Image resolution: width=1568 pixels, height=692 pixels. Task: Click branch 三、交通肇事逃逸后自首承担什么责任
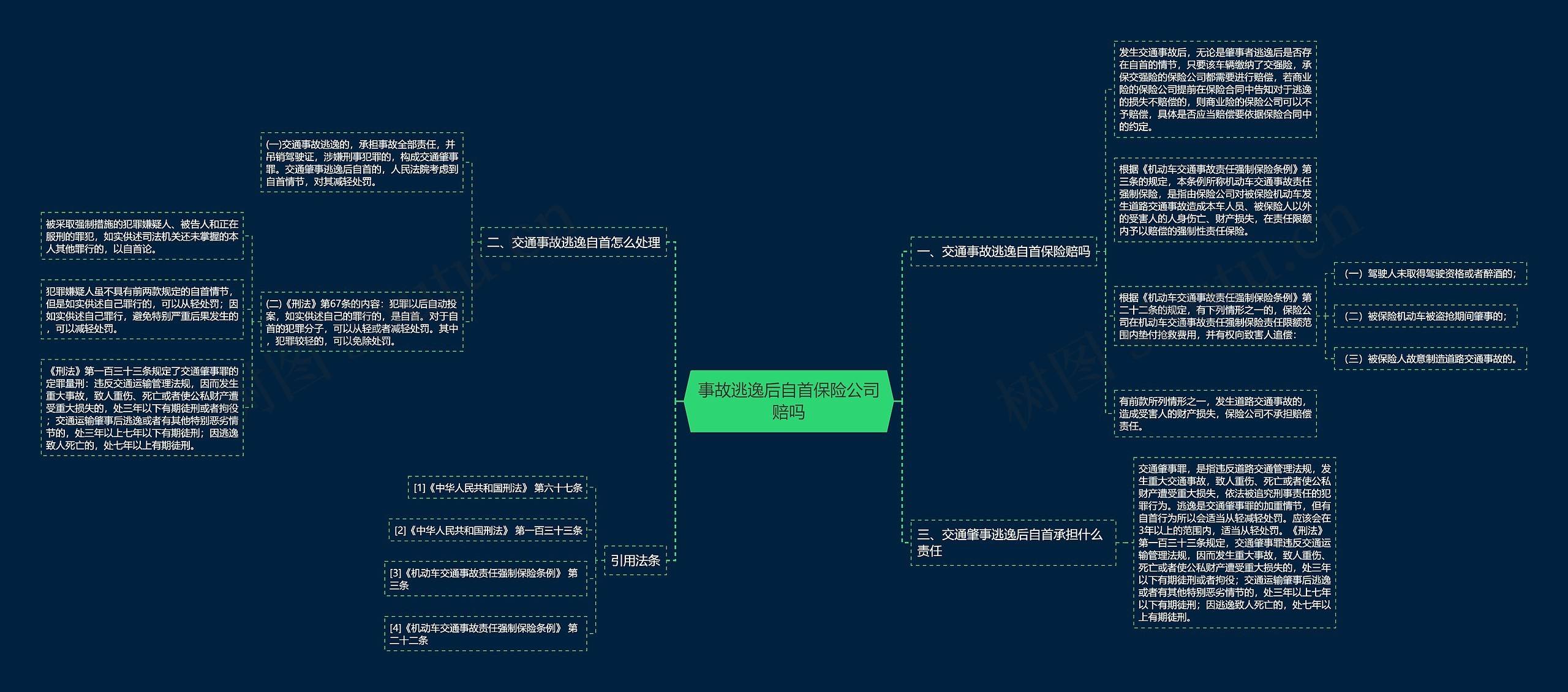pos(1012,543)
